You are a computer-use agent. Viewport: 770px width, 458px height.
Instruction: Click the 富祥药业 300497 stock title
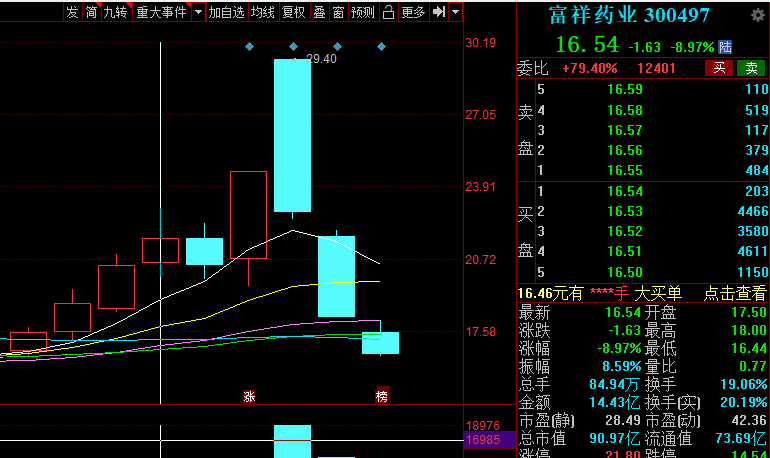click(629, 15)
